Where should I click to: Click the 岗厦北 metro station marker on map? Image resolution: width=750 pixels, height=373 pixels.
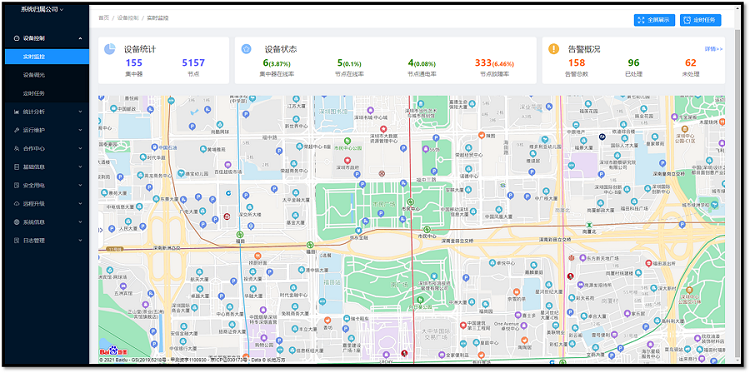click(x=589, y=225)
